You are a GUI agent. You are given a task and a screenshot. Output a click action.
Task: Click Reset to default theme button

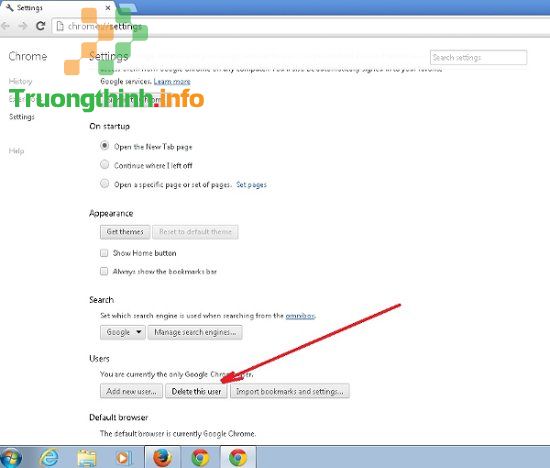[195, 232]
